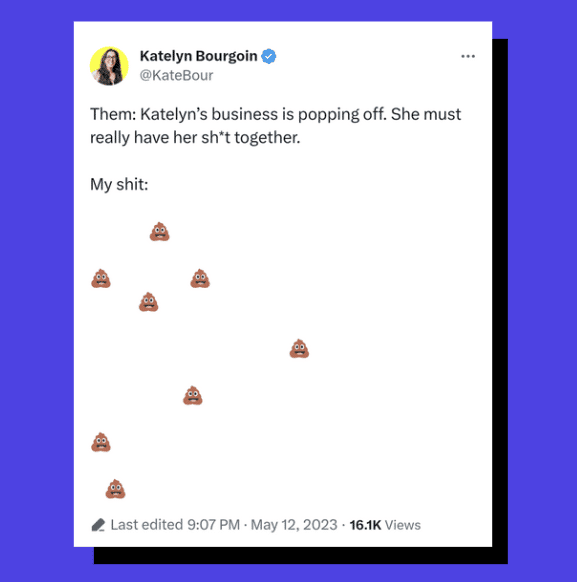Image resolution: width=577 pixels, height=582 pixels.
Task: Select the rightmost poop emoji
Action: coord(299,349)
